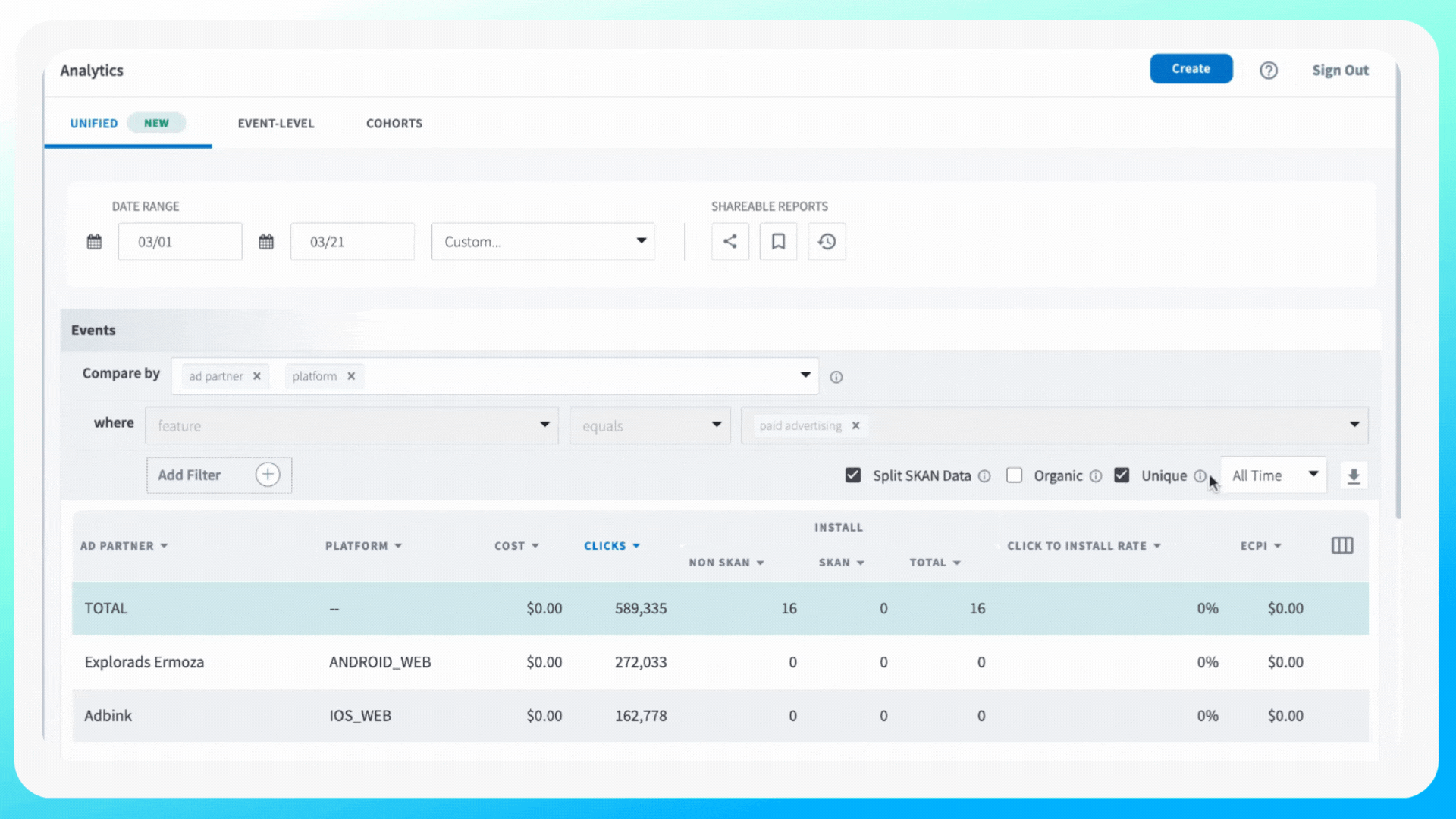This screenshot has width=1456, height=819.
Task: Bookmark this report
Action: coord(778,241)
